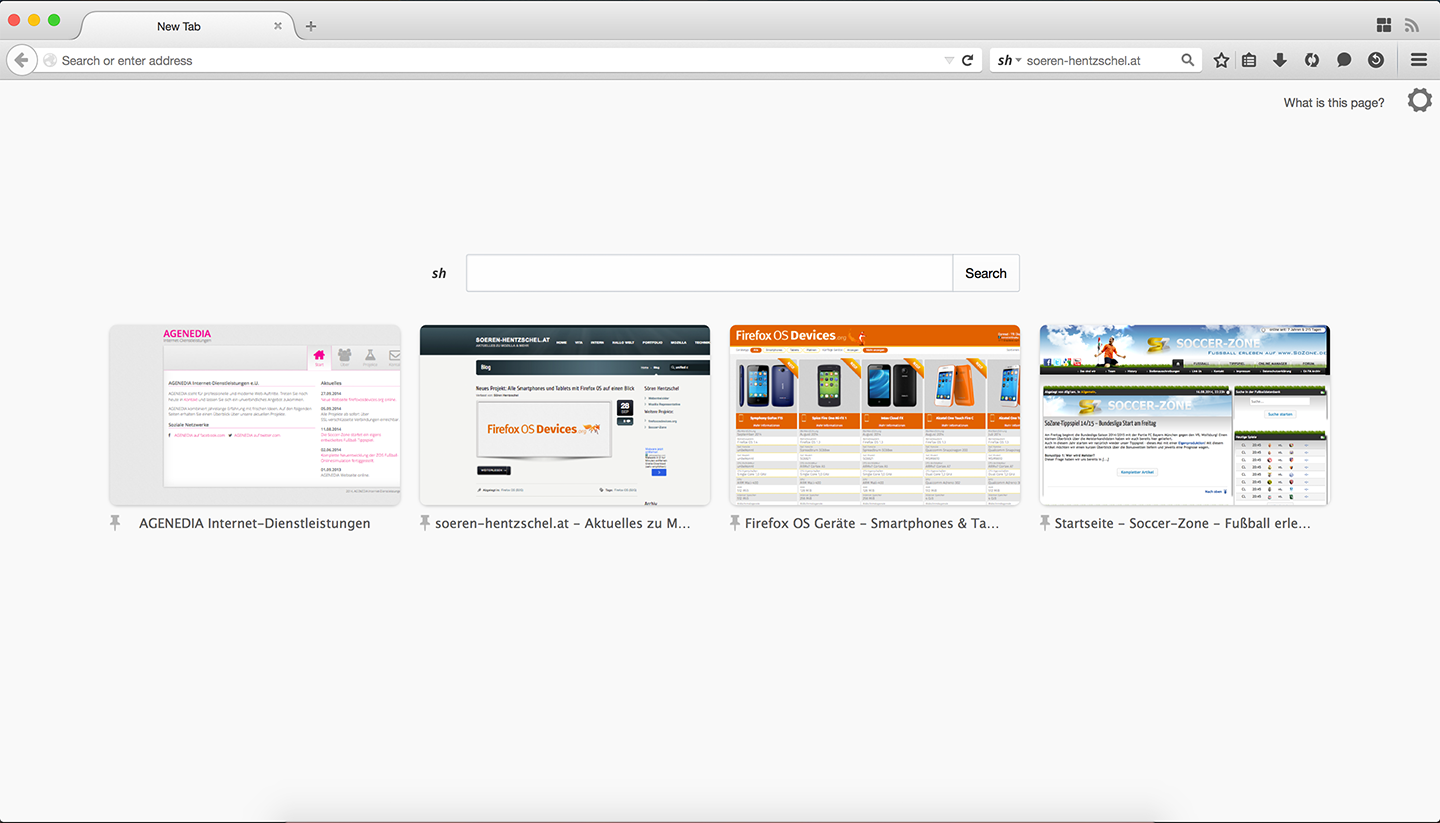The width and height of the screenshot is (1440, 823).
Task: Click the Firefox OS Geräte – Smartphones title
Action: coord(872,523)
